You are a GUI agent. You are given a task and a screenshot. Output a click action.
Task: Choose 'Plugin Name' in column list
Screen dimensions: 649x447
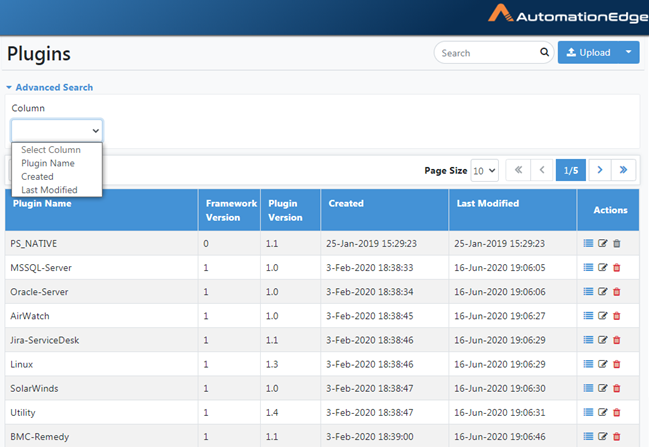point(48,163)
